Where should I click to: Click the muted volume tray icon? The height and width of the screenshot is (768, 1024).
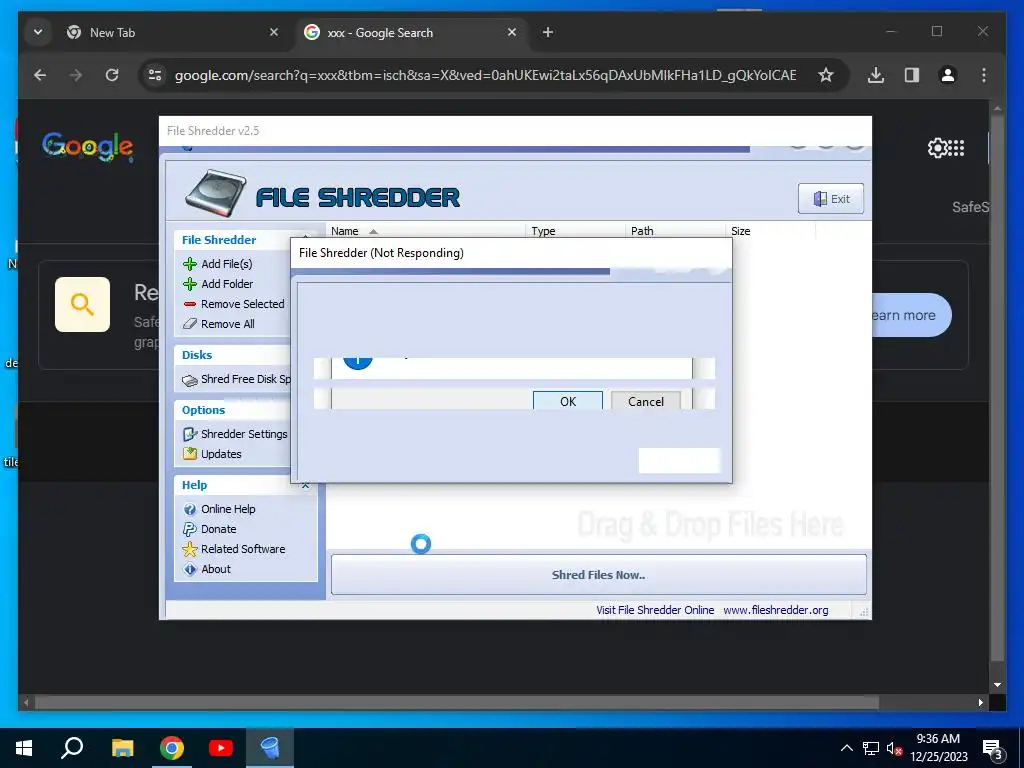tap(894, 748)
